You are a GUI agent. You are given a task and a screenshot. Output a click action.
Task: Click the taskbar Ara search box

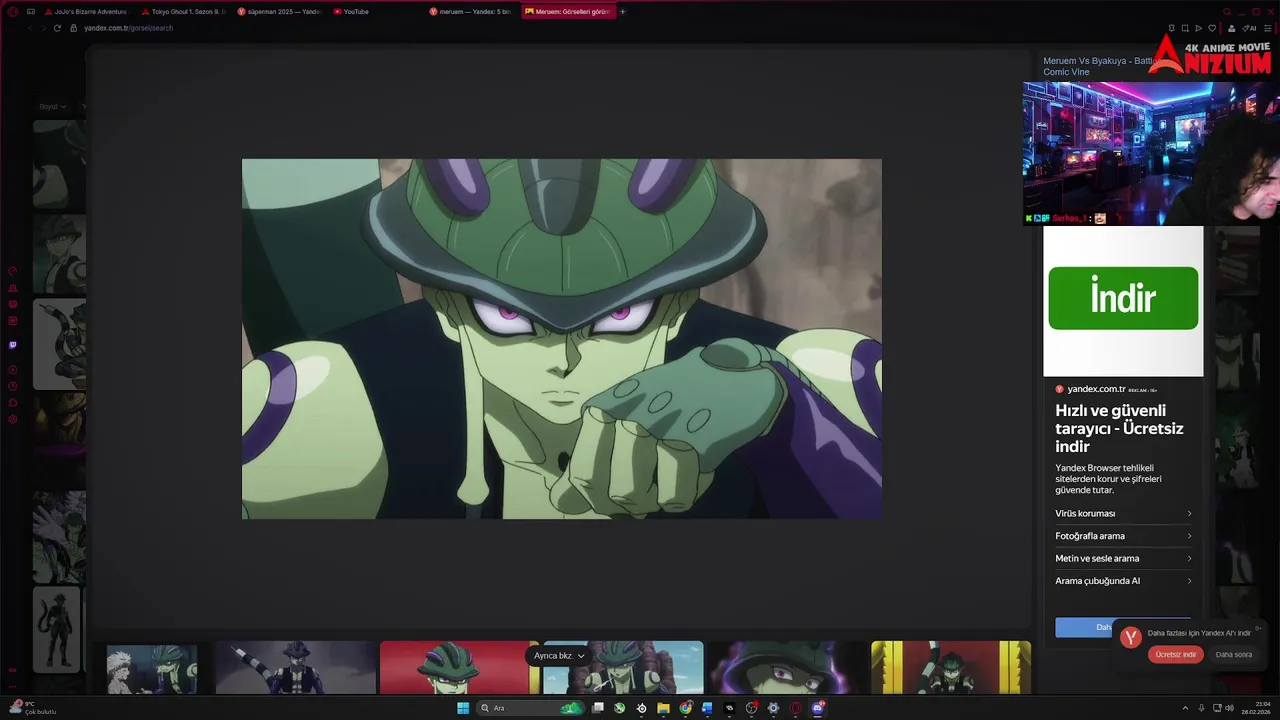pyautogui.click(x=531, y=708)
